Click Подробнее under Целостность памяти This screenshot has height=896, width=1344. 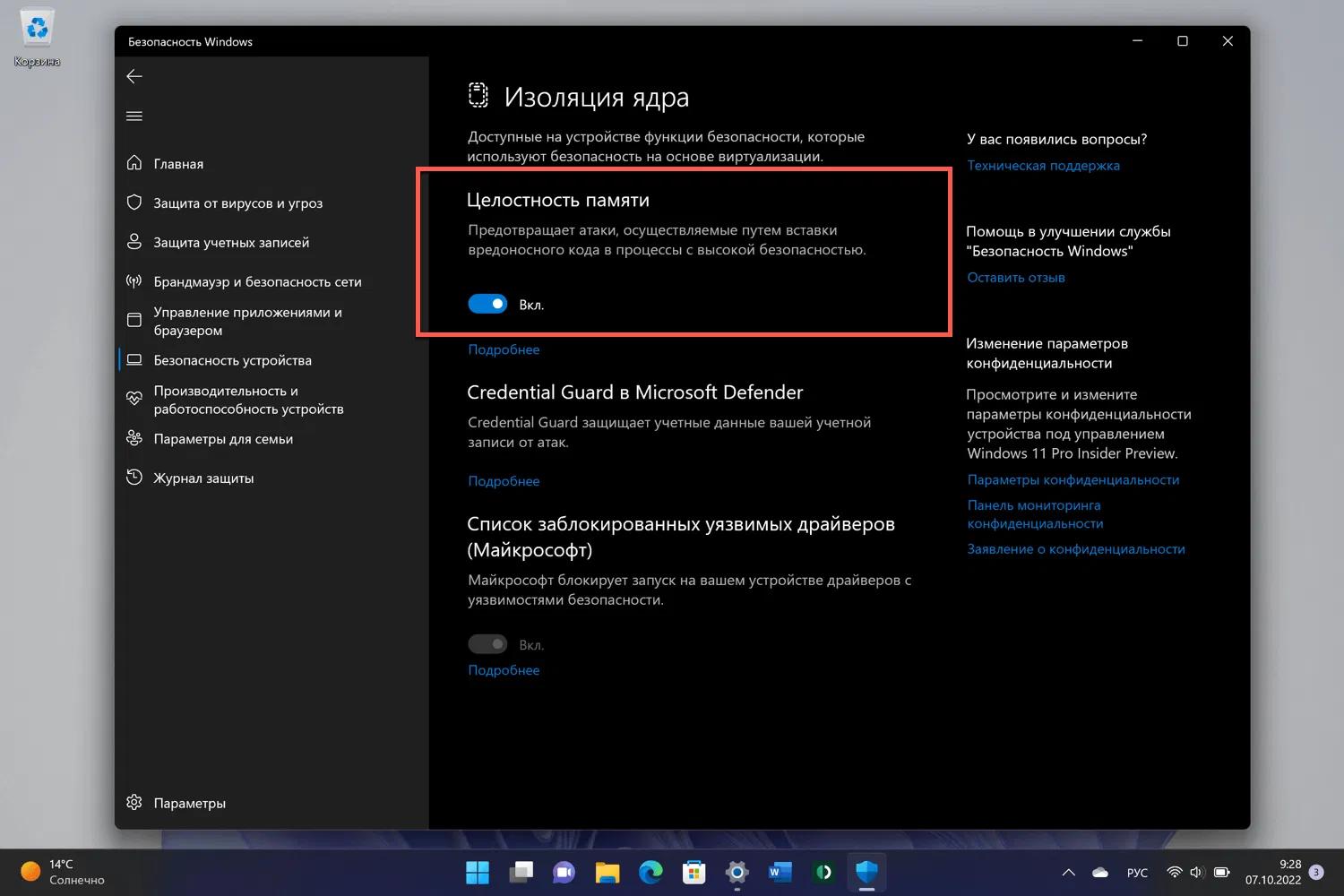504,349
